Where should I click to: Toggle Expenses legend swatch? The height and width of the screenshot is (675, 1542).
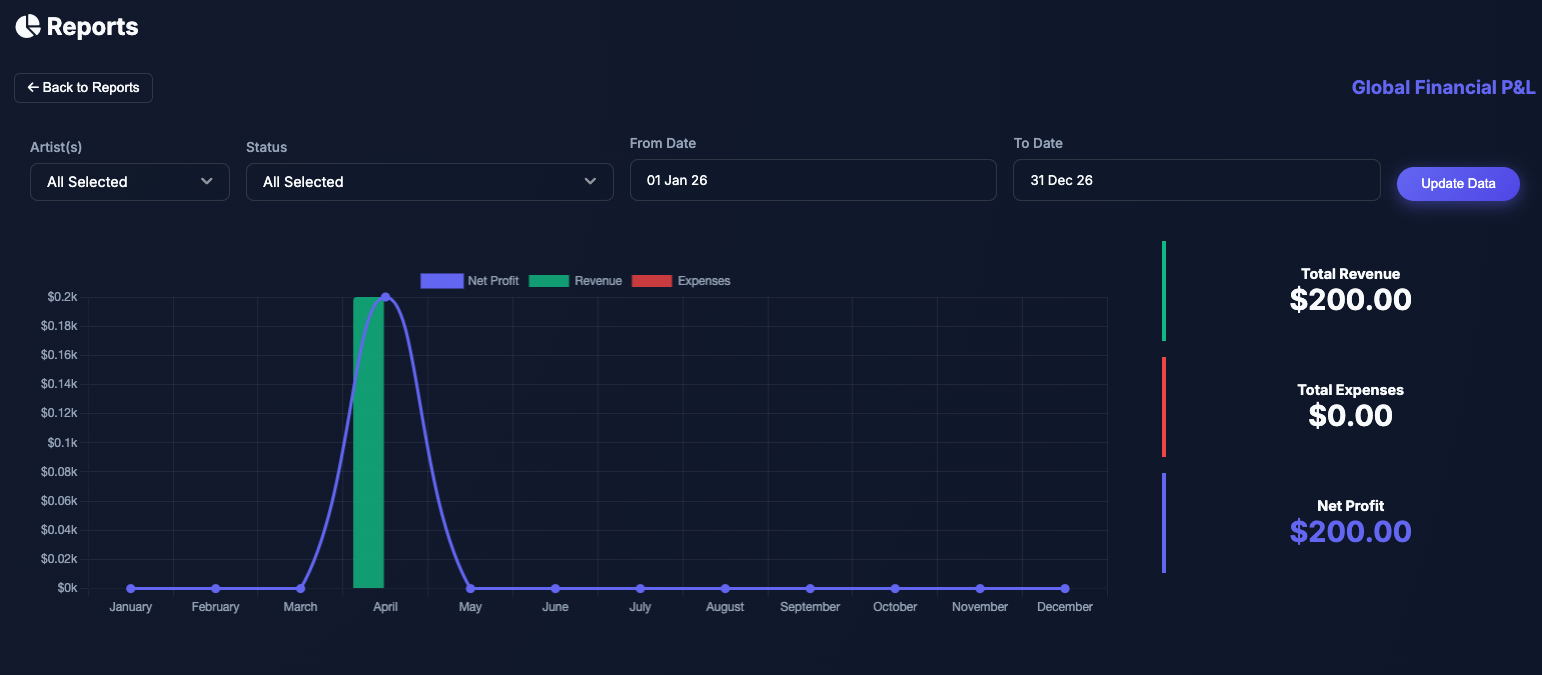pos(652,281)
